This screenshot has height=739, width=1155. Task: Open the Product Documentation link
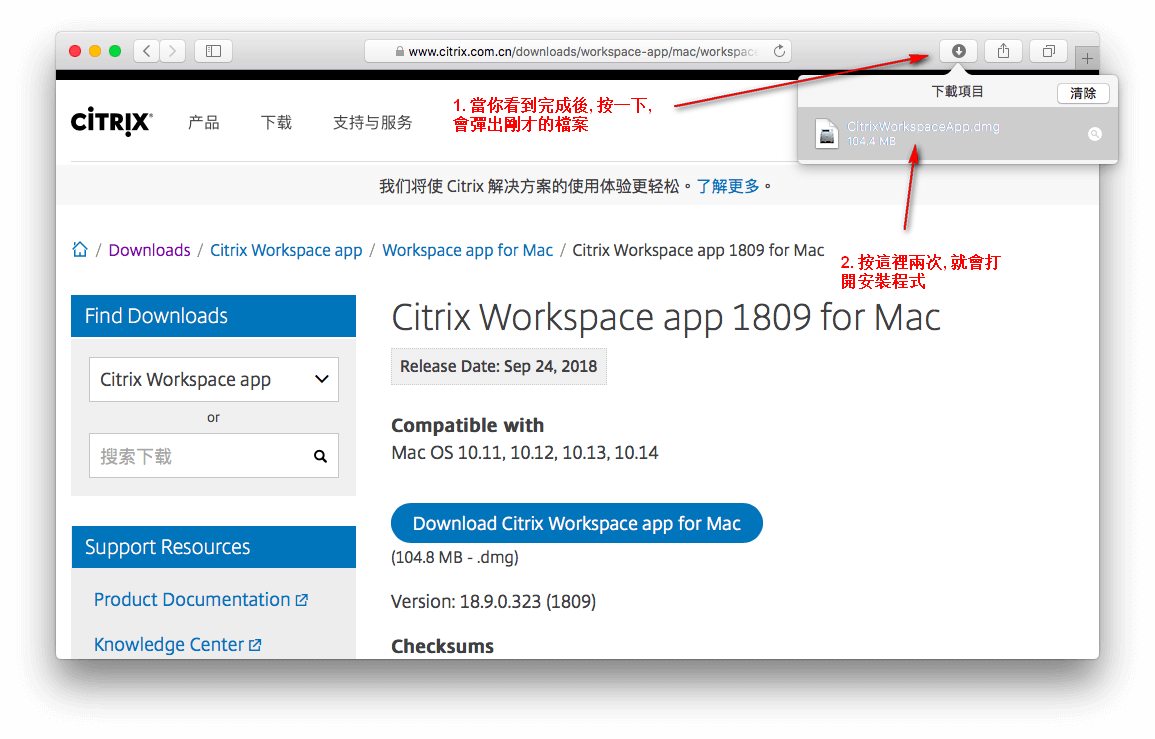192,600
